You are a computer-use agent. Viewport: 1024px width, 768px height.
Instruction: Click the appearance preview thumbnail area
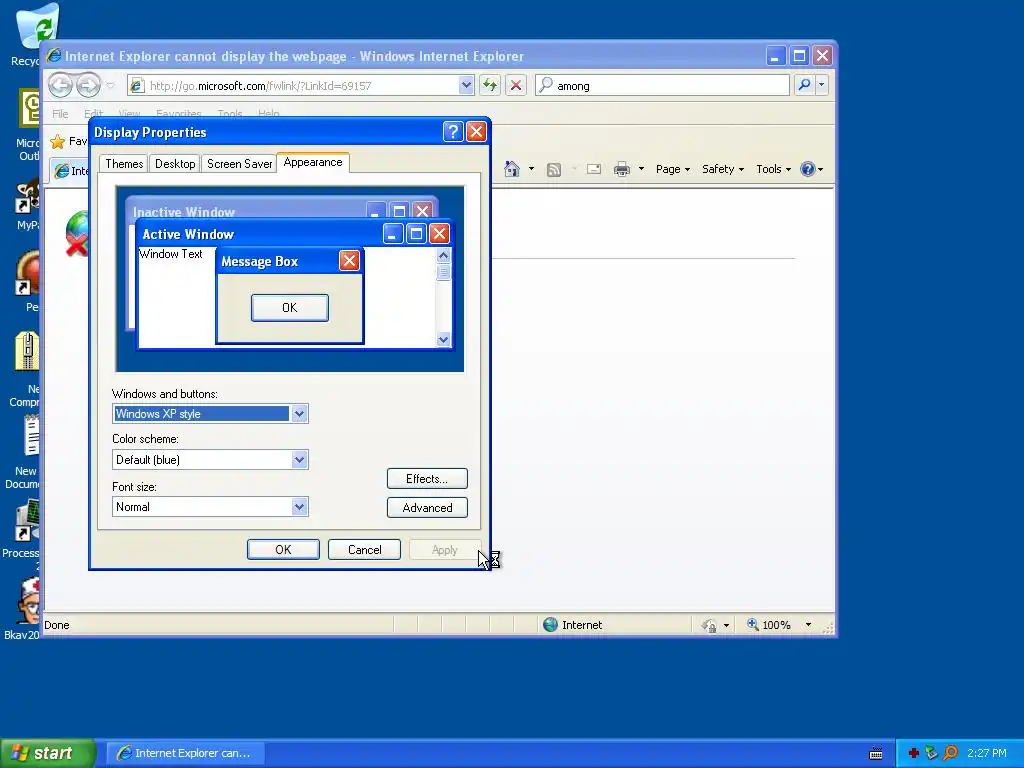coord(290,279)
